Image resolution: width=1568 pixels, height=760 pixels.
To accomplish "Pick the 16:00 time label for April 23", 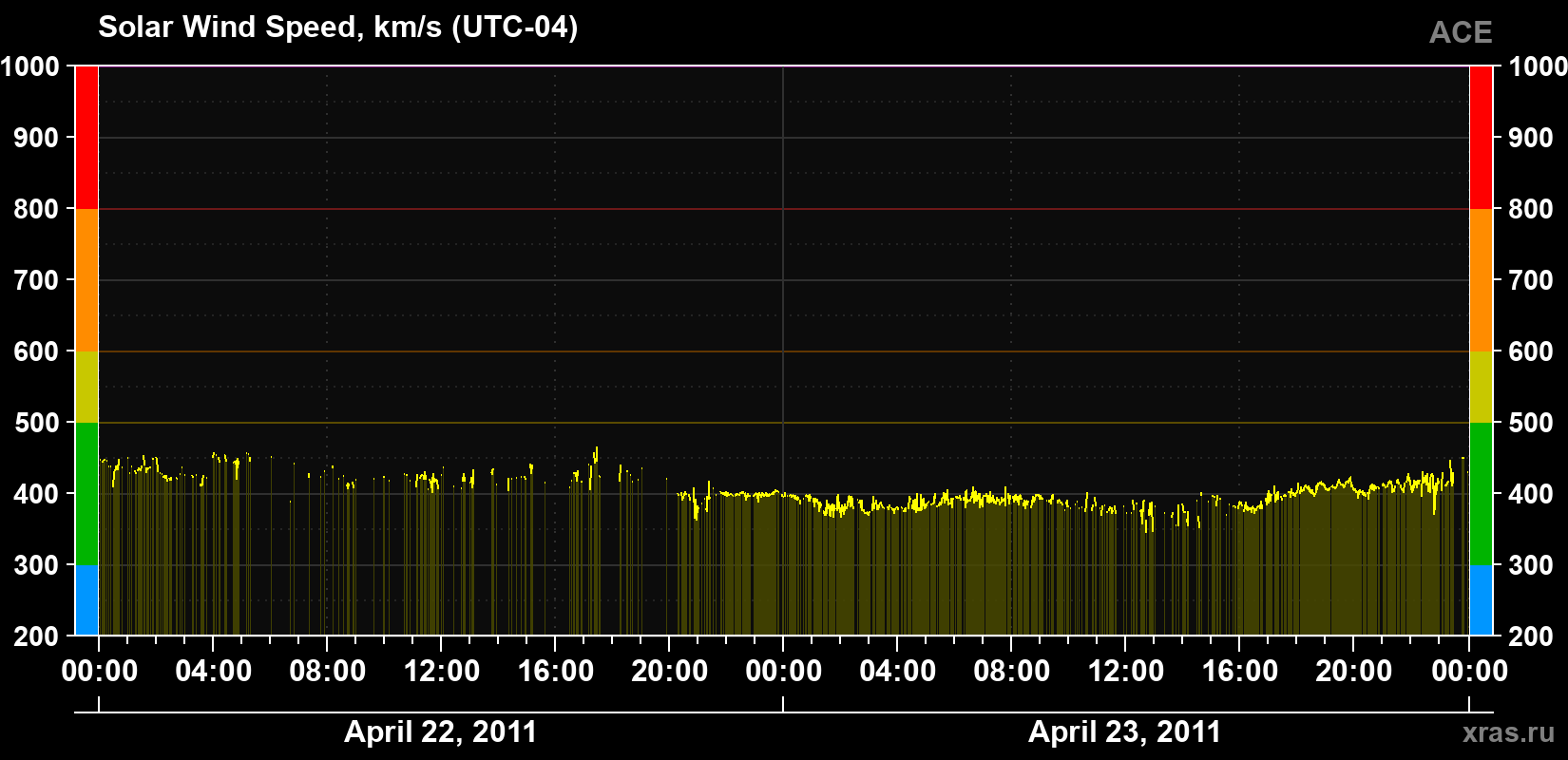I will pyautogui.click(x=1240, y=672).
